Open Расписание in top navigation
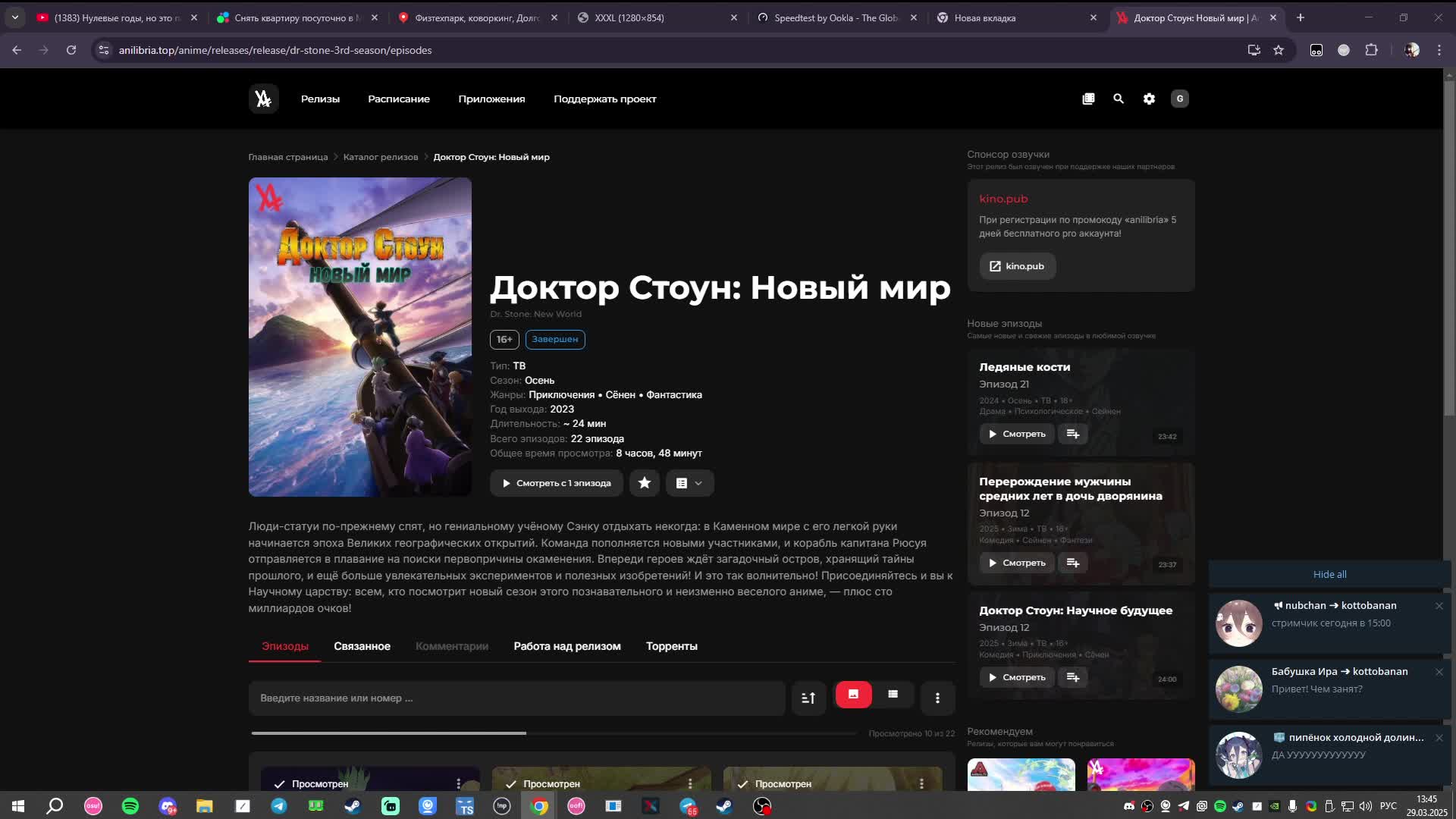 pos(399,99)
